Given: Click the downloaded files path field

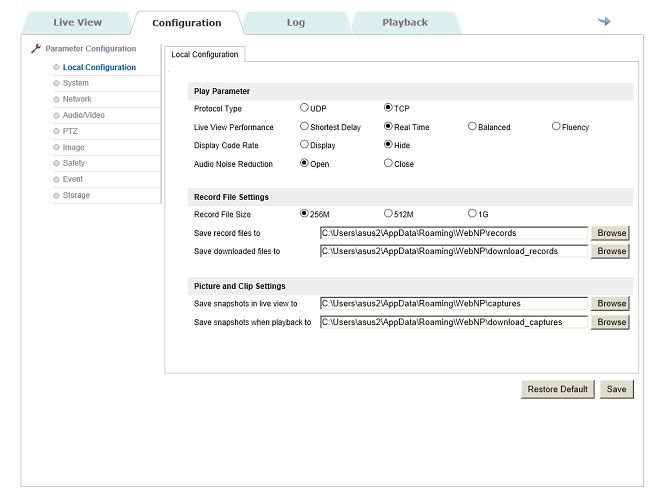Looking at the screenshot, I should point(453,251).
